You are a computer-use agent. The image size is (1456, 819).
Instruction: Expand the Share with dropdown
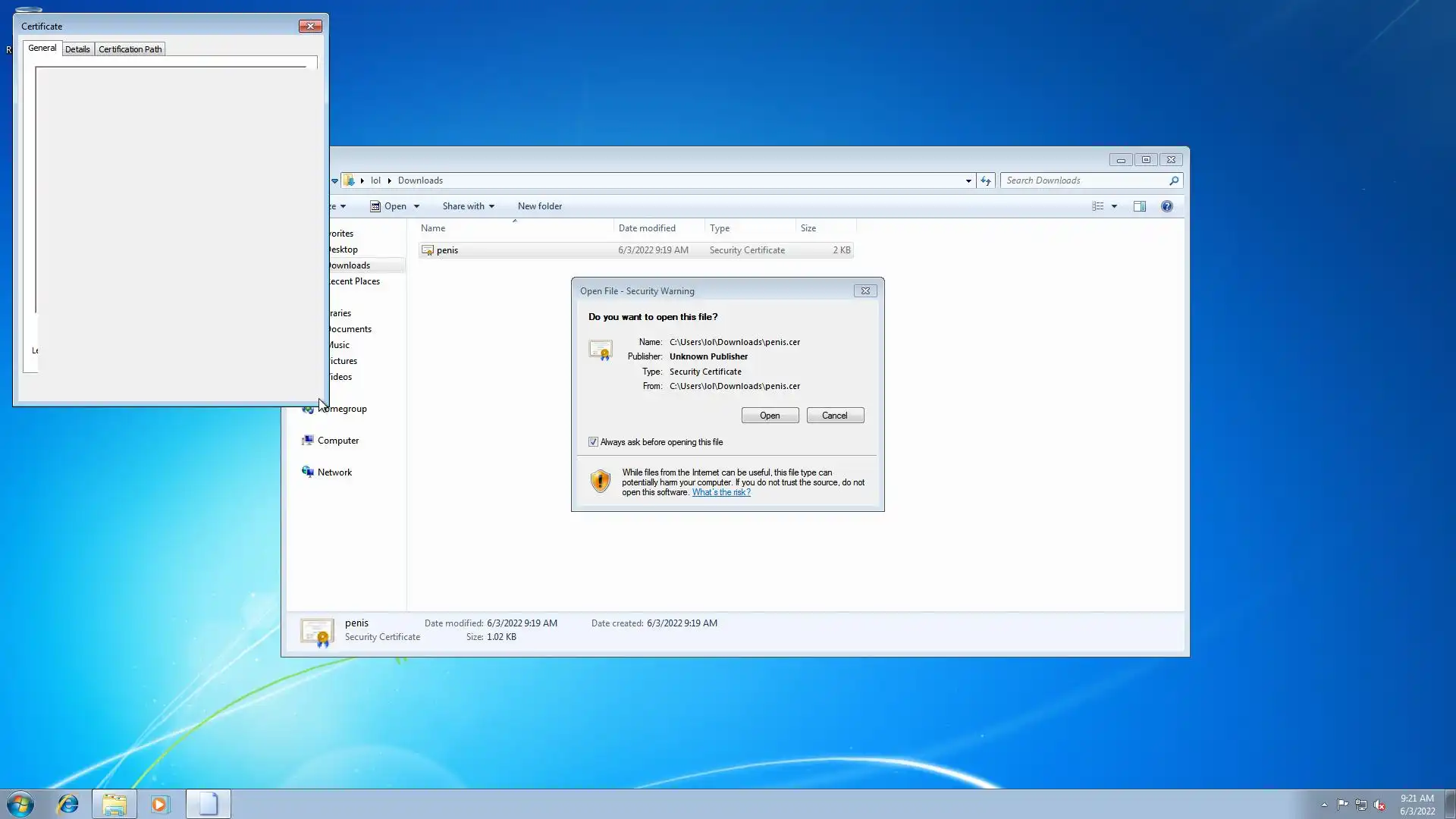[468, 206]
